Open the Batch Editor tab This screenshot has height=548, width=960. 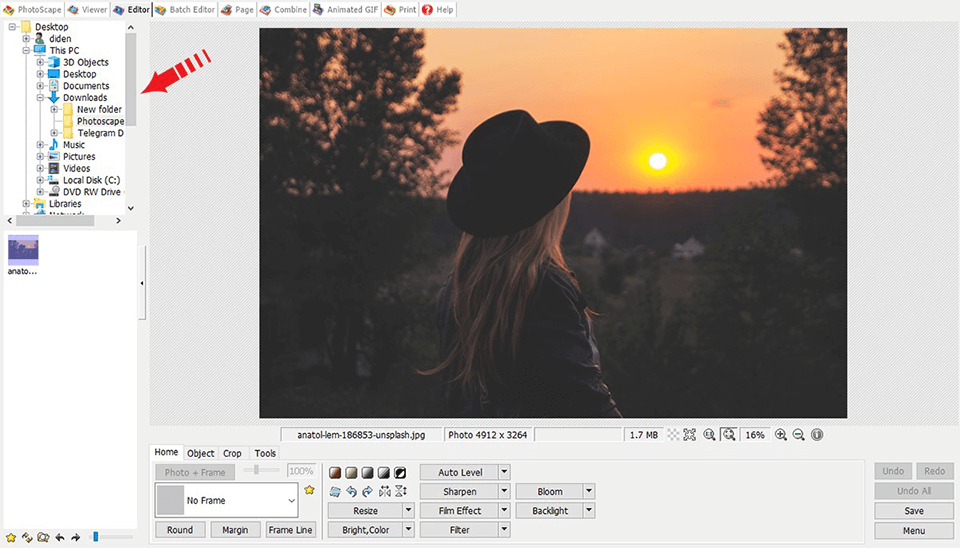pos(185,9)
